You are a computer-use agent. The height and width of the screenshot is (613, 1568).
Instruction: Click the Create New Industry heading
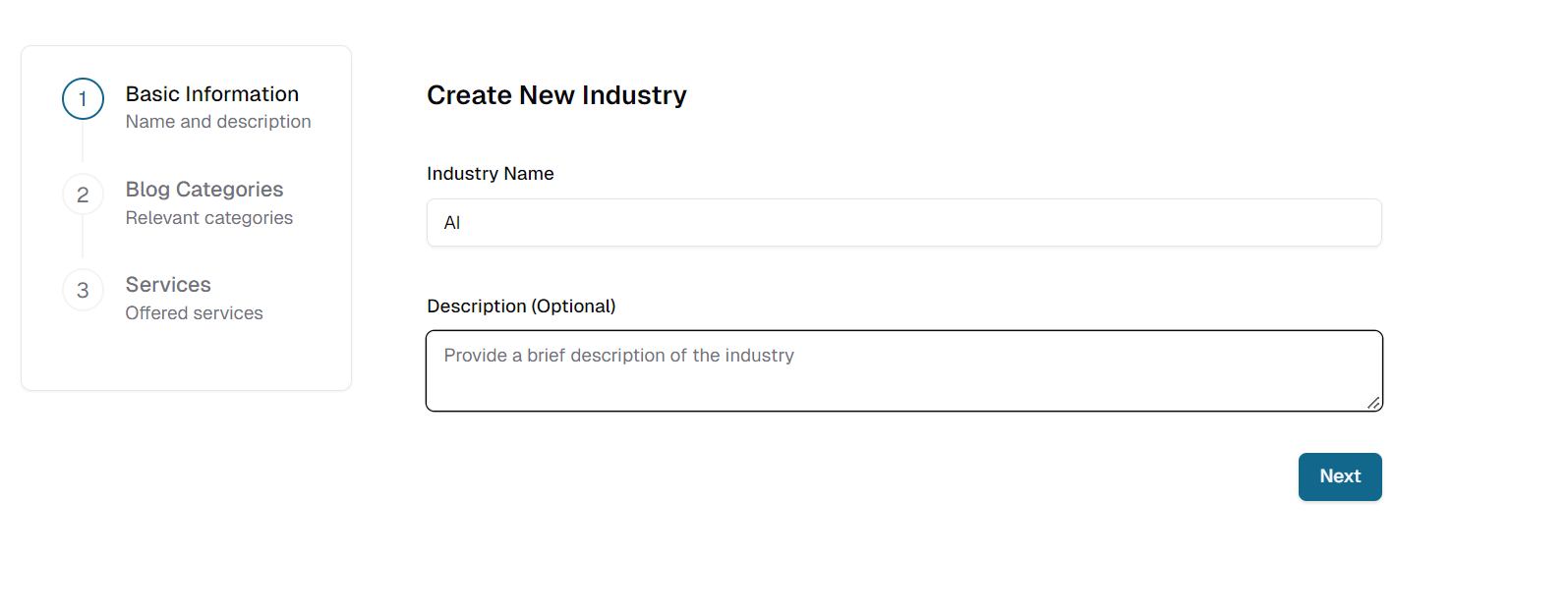(x=555, y=95)
